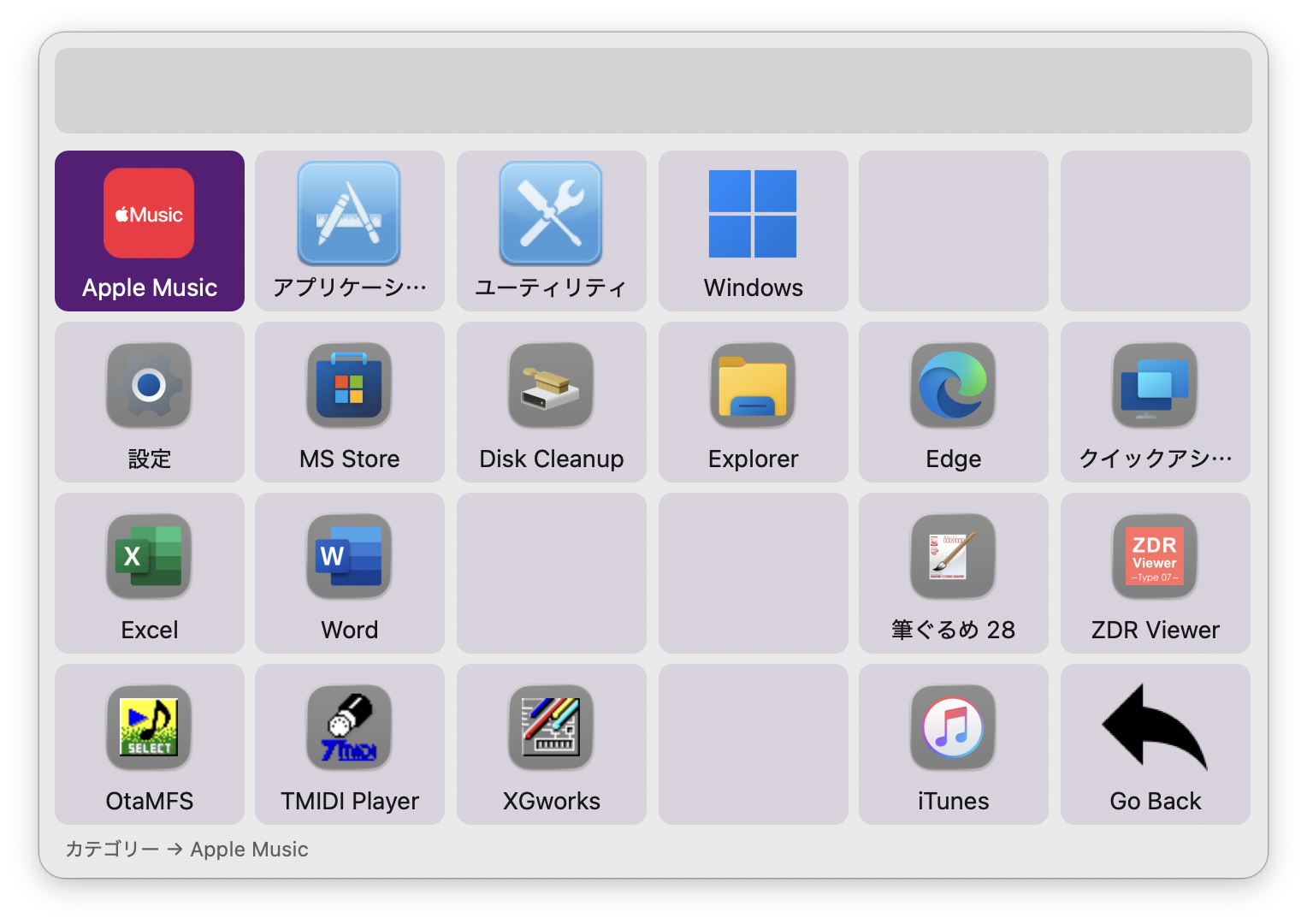1307x924 pixels.
Task: Open 筆ぐるめ 28
Action: coord(954,573)
